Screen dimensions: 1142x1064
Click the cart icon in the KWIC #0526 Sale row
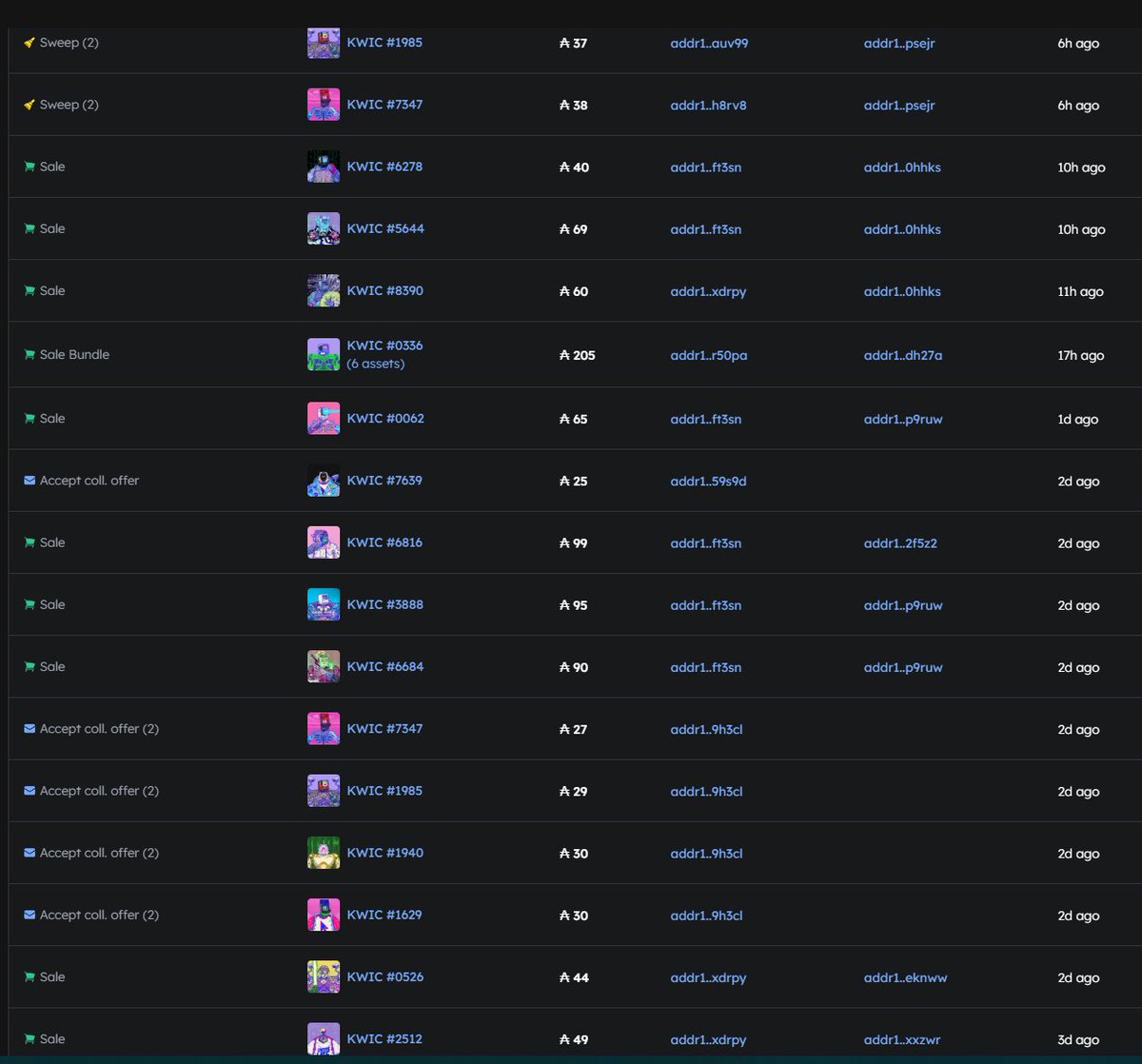(30, 976)
